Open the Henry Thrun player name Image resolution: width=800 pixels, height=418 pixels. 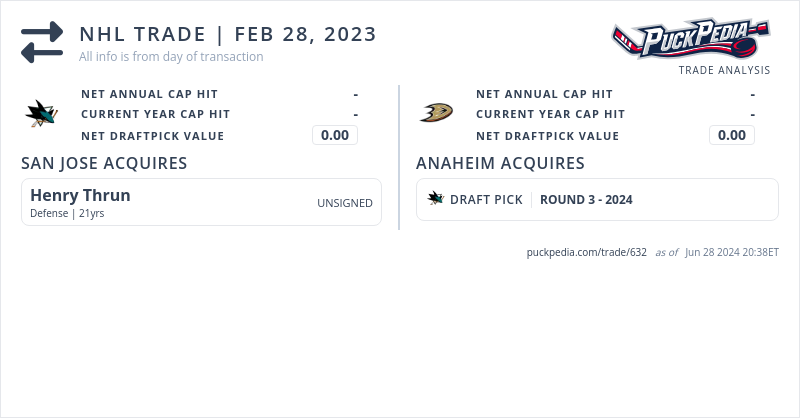click(x=80, y=195)
